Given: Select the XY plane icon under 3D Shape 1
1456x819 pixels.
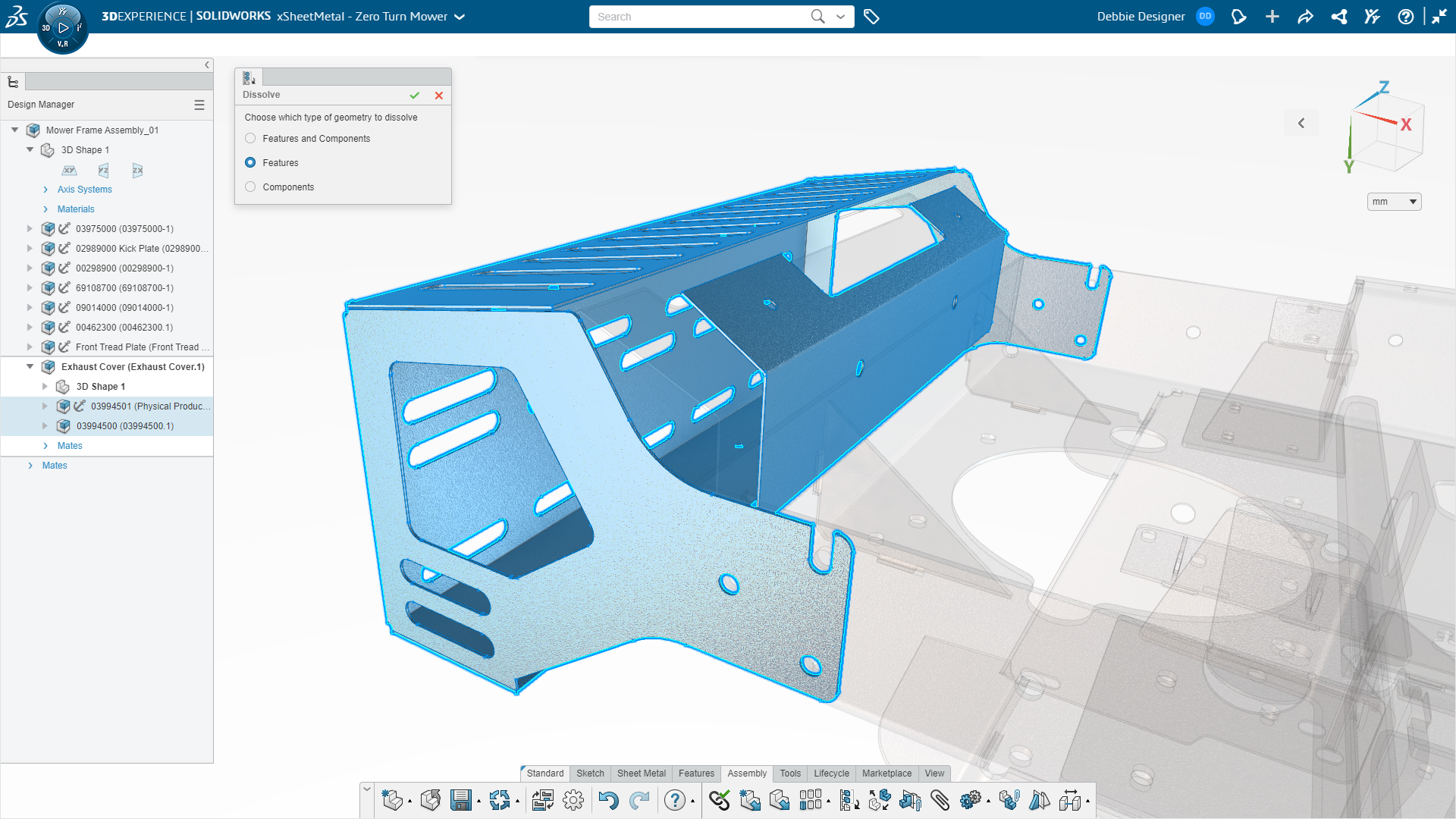Looking at the screenshot, I should (70, 171).
